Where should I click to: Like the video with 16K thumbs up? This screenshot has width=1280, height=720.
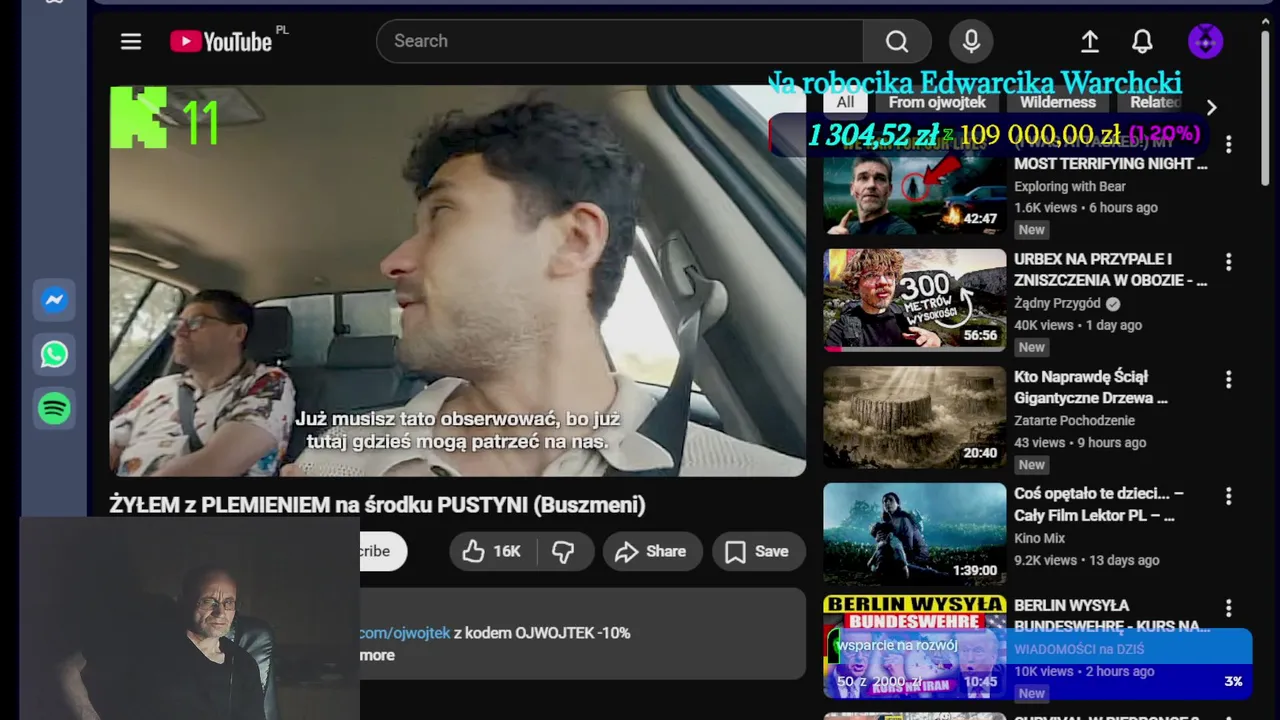coord(492,551)
